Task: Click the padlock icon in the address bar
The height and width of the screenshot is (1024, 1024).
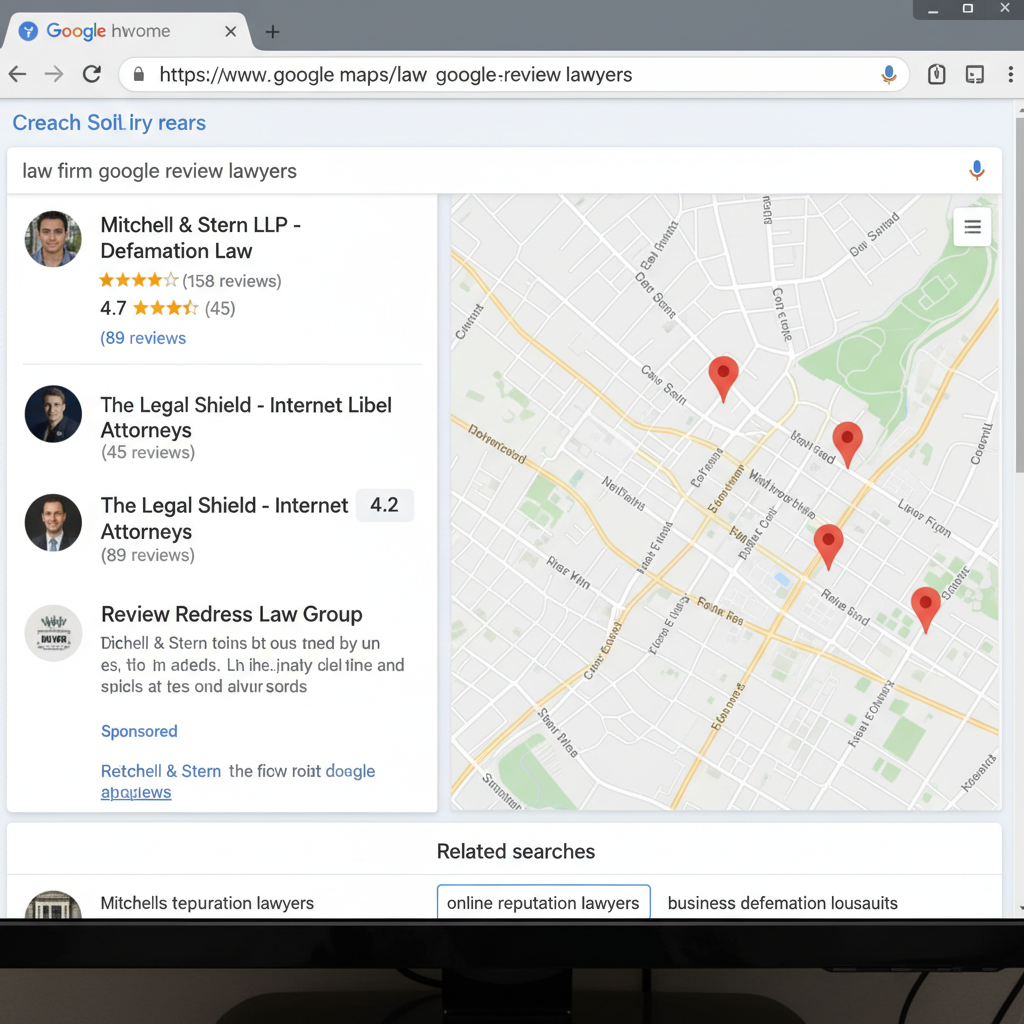Action: 138,74
